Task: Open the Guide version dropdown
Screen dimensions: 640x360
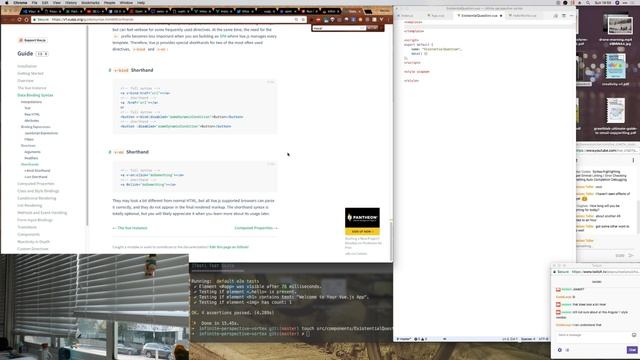Action: click(42, 53)
